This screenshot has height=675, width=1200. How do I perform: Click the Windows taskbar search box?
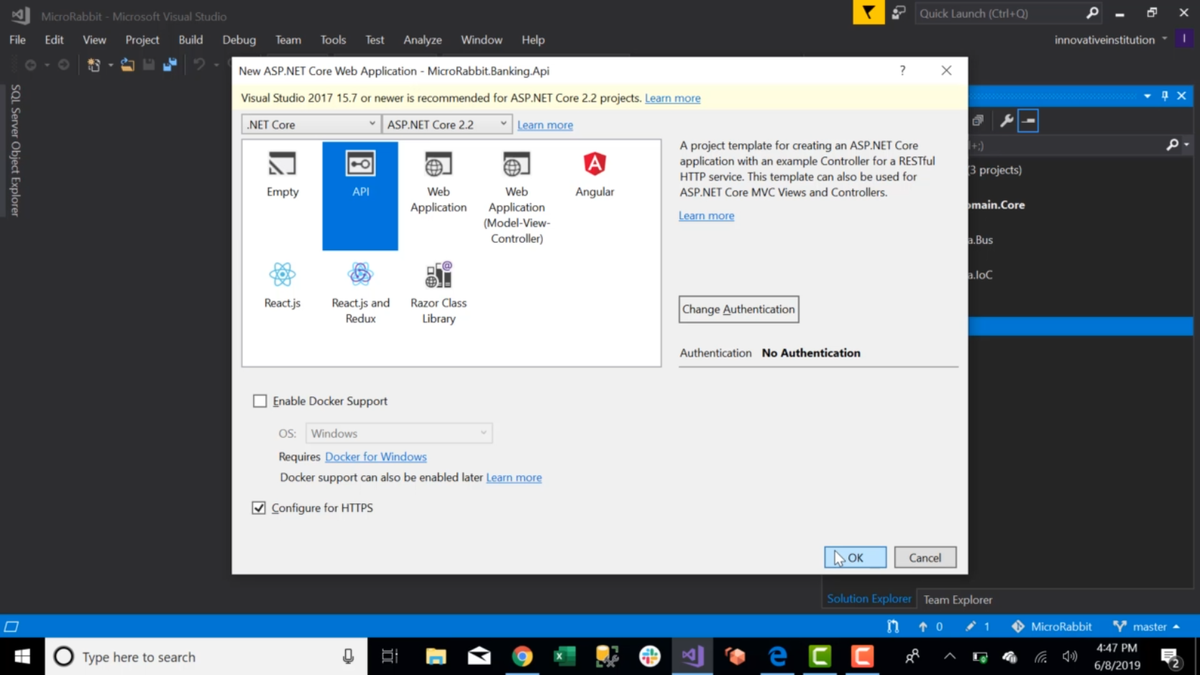(x=205, y=656)
